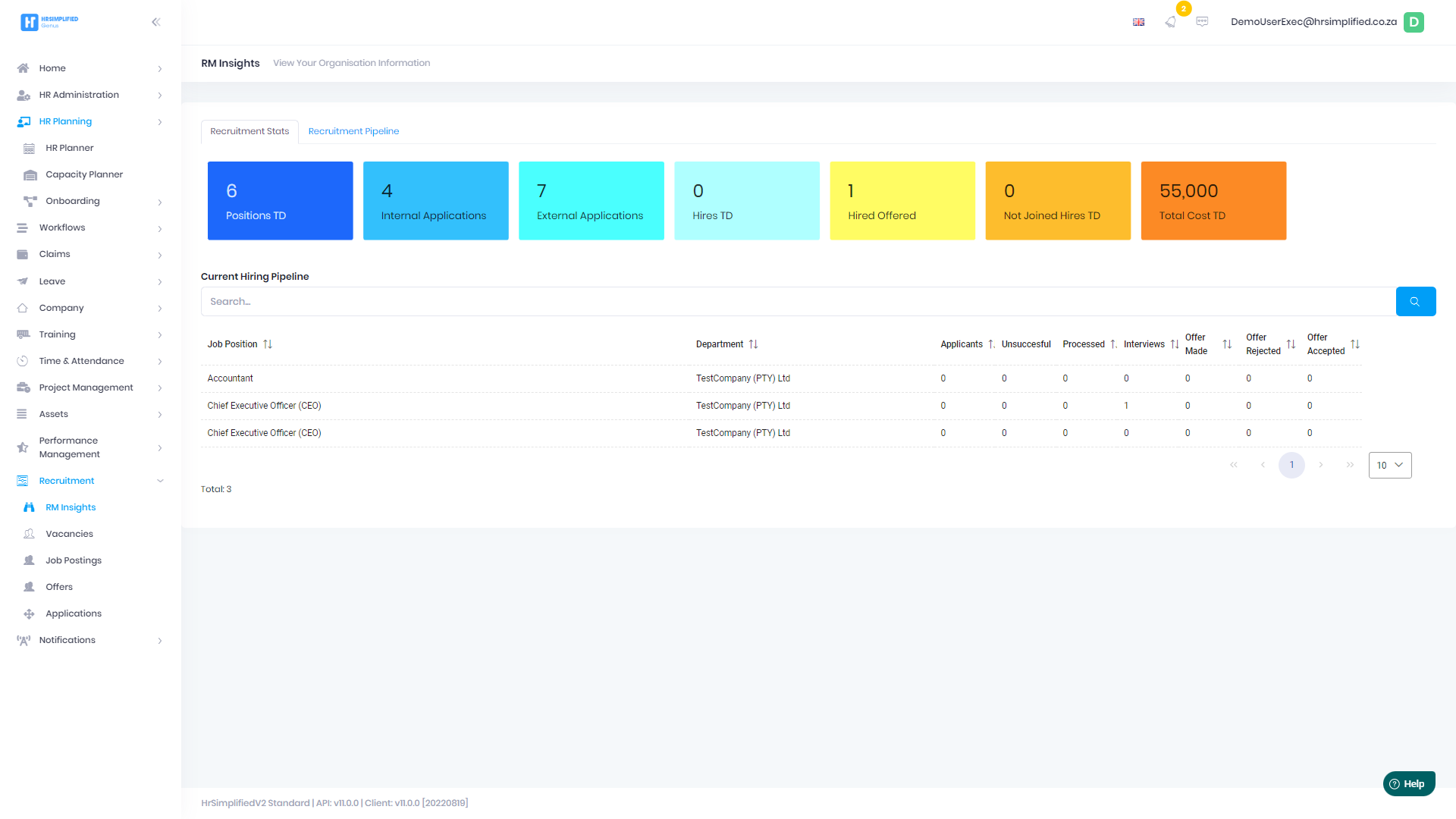Sort by Job Position column arrows
This screenshot has height=819, width=1456.
pyautogui.click(x=268, y=344)
